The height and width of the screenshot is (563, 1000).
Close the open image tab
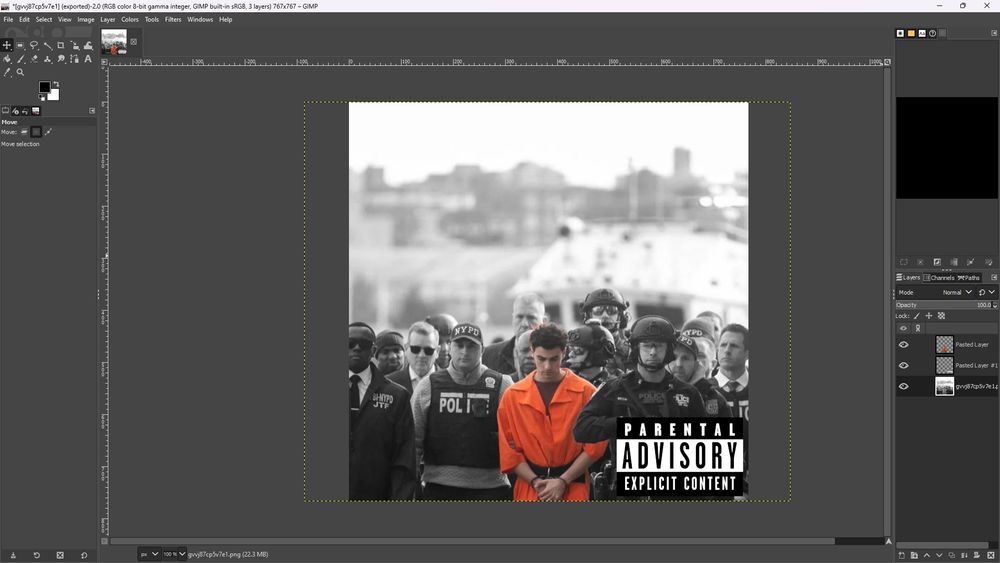(133, 42)
